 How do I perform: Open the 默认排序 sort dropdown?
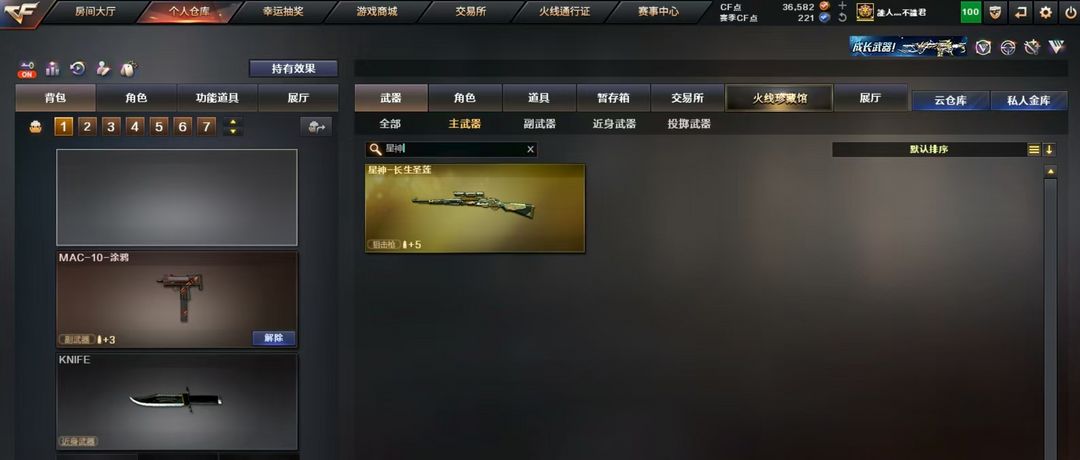coord(929,149)
